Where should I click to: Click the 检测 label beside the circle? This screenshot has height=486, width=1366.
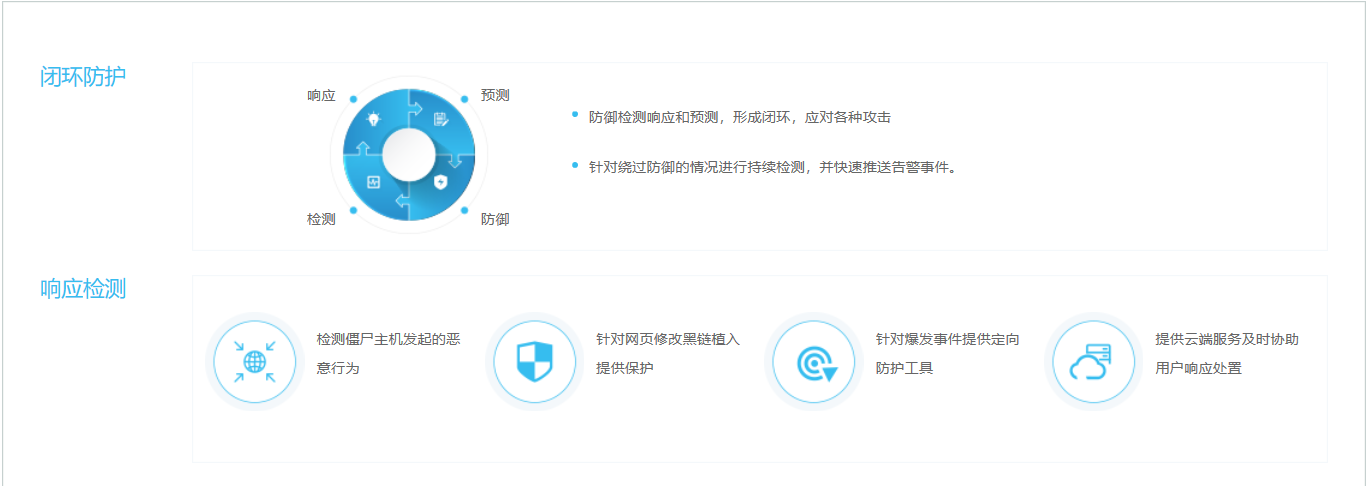pos(321,219)
